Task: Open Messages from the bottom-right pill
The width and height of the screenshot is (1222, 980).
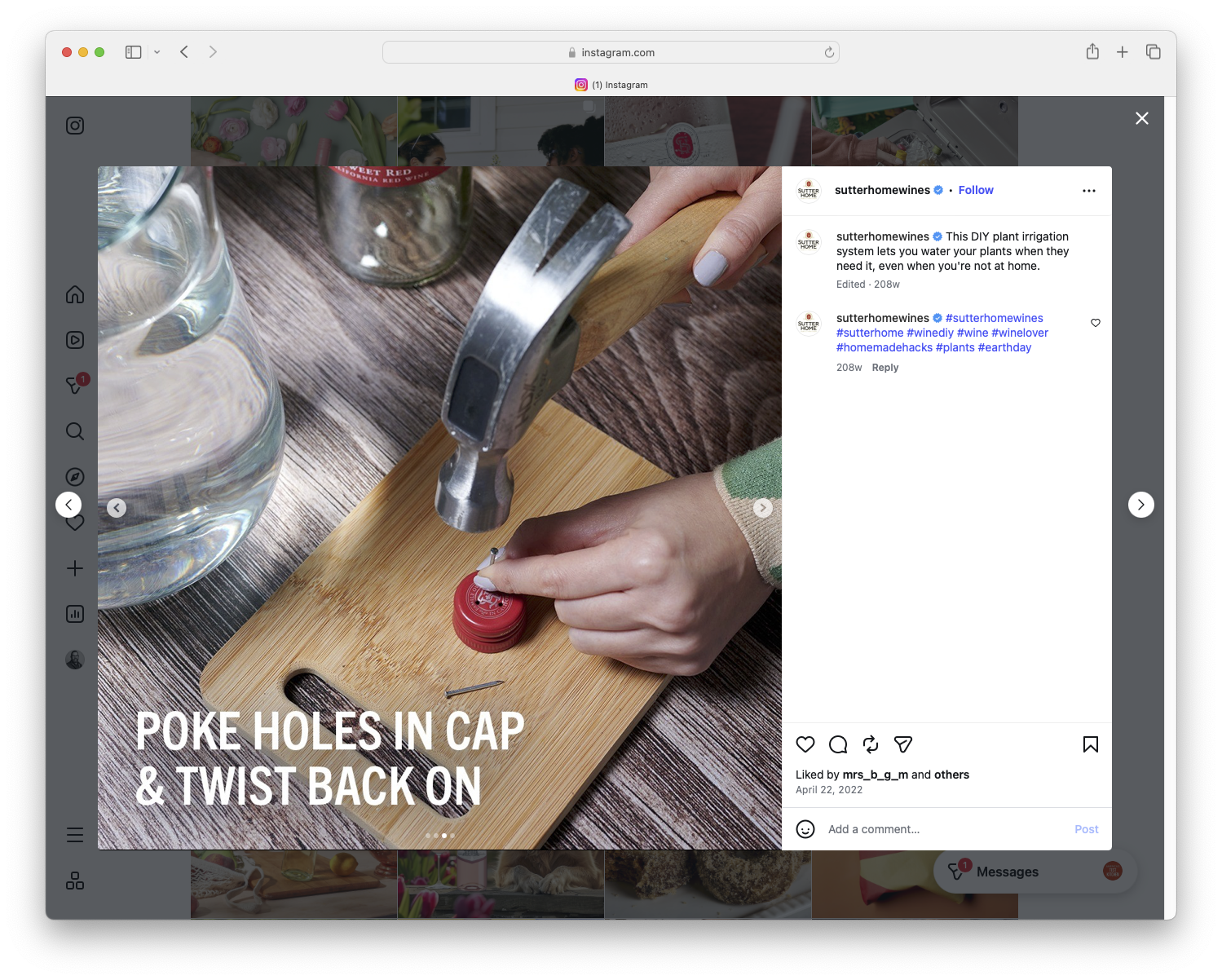Action: (x=1008, y=871)
